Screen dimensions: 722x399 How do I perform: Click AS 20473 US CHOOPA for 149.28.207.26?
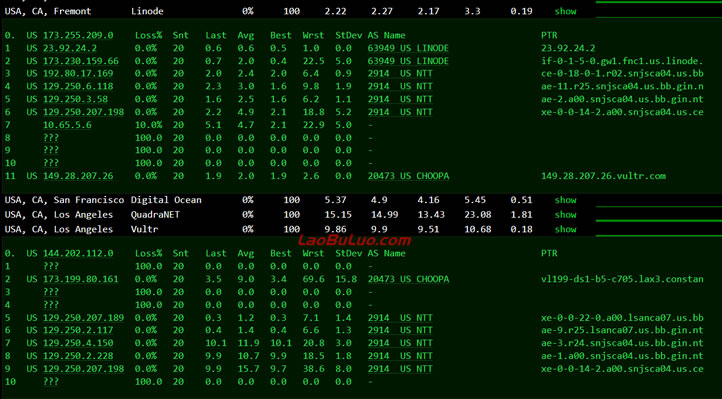408,176
